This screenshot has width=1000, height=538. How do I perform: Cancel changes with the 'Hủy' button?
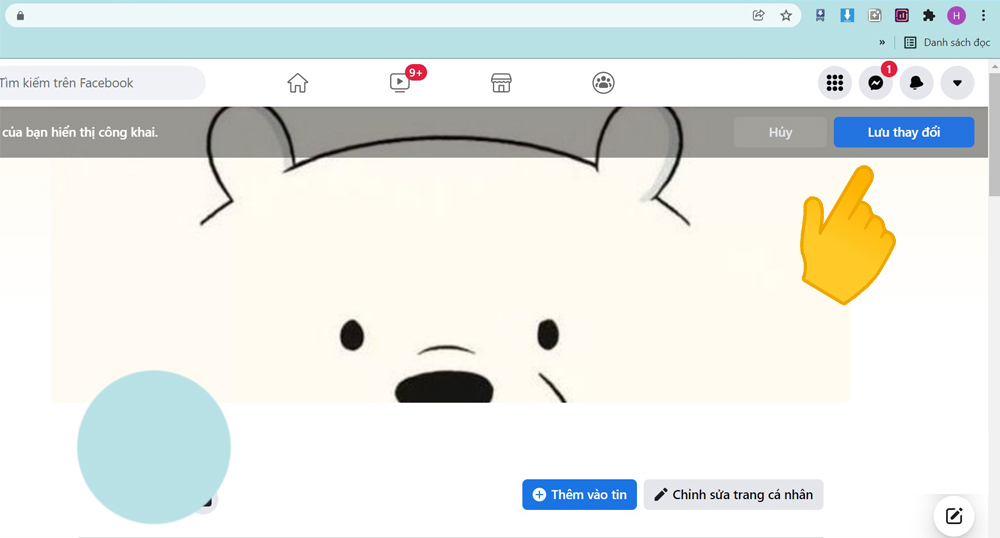pyautogui.click(x=780, y=132)
